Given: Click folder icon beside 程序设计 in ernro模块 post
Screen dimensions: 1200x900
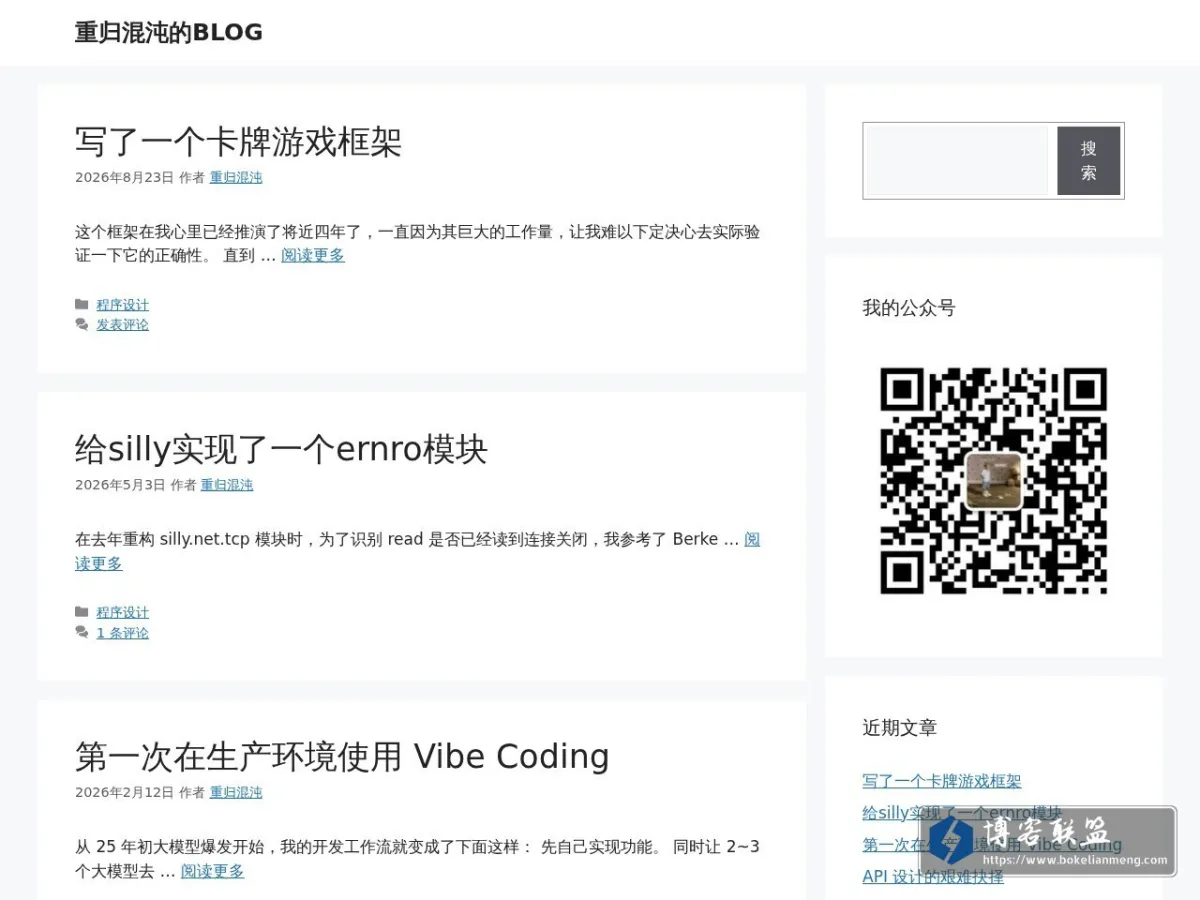Looking at the screenshot, I should [x=82, y=612].
